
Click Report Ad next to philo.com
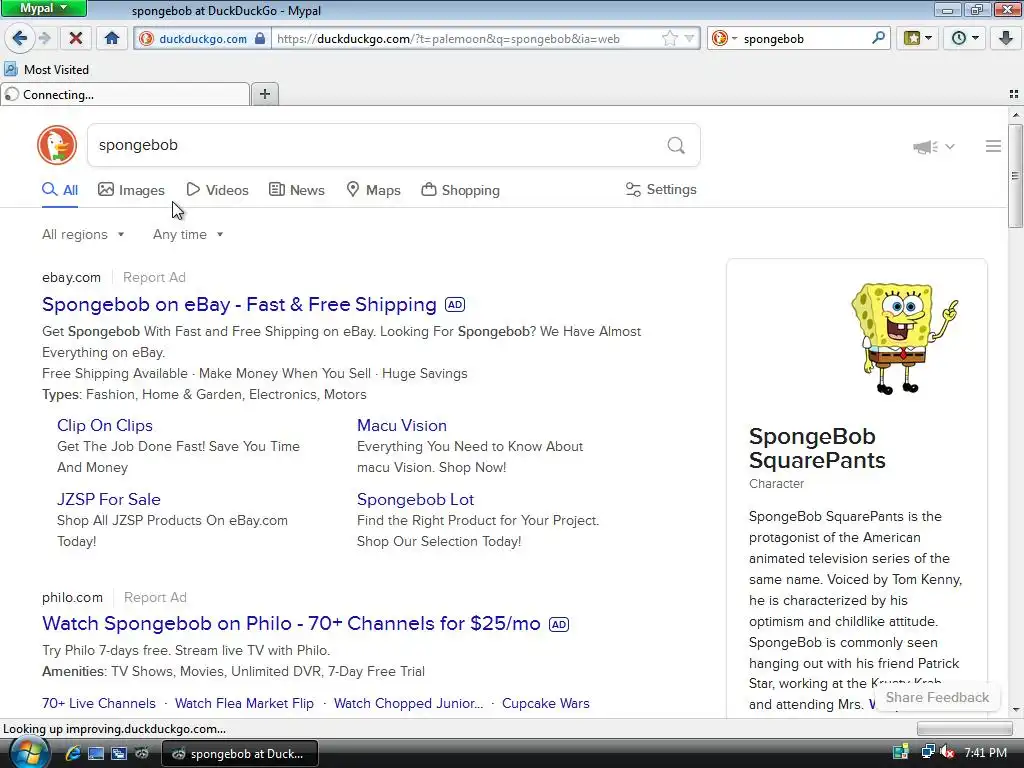point(155,597)
